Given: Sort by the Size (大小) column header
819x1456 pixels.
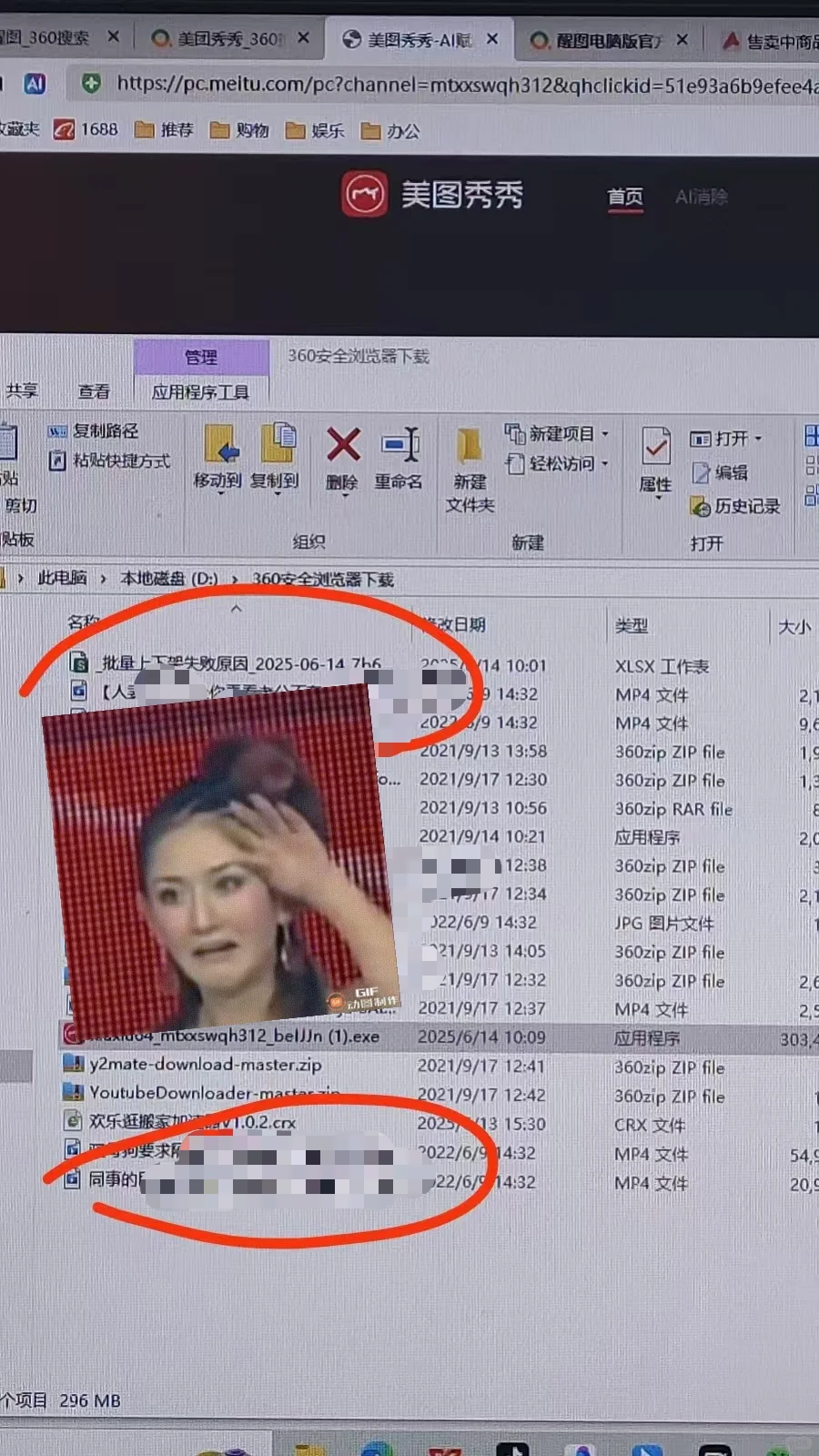Looking at the screenshot, I should pos(794,627).
